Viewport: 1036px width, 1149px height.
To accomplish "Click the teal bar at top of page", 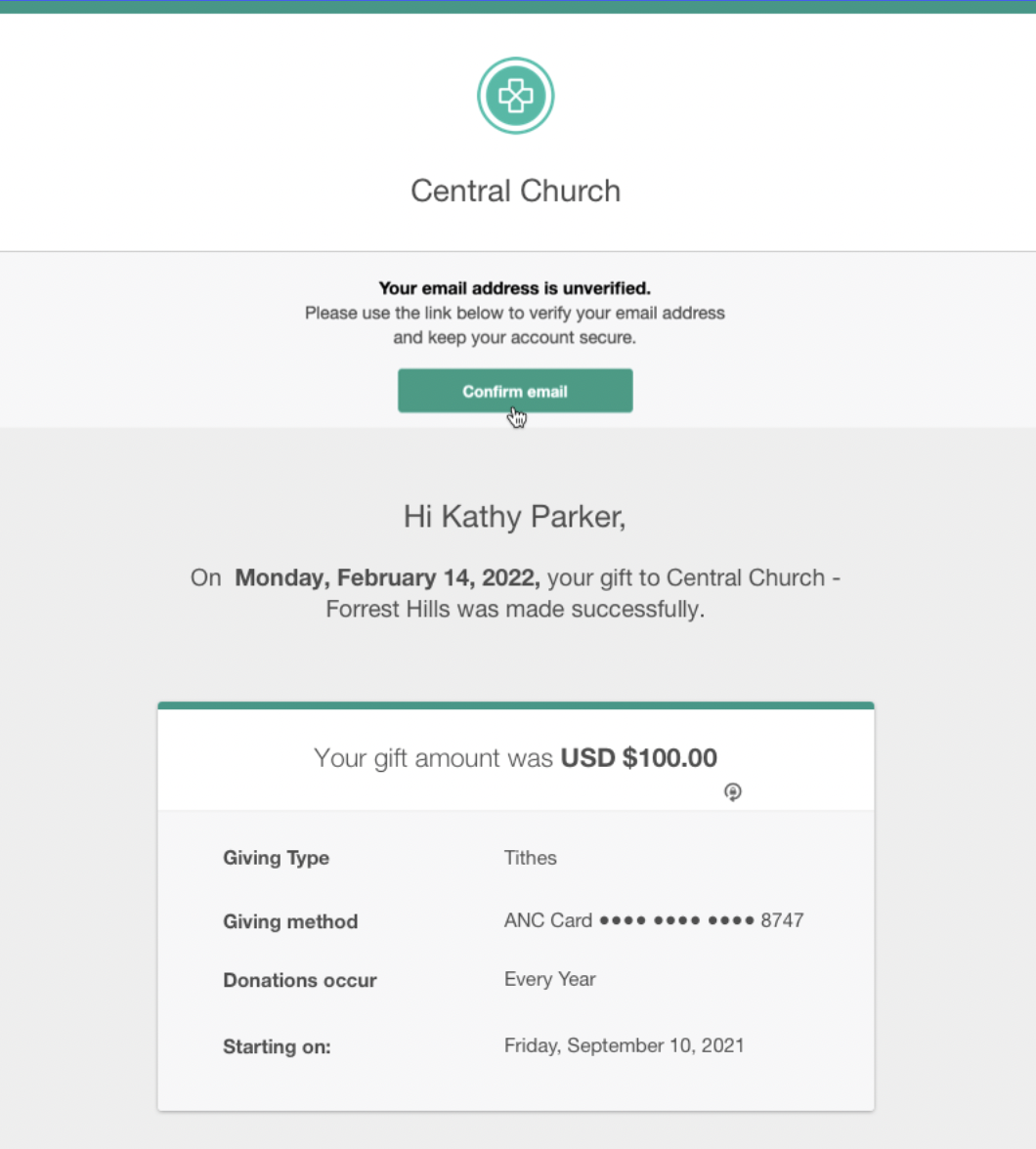I will tap(518, 5).
